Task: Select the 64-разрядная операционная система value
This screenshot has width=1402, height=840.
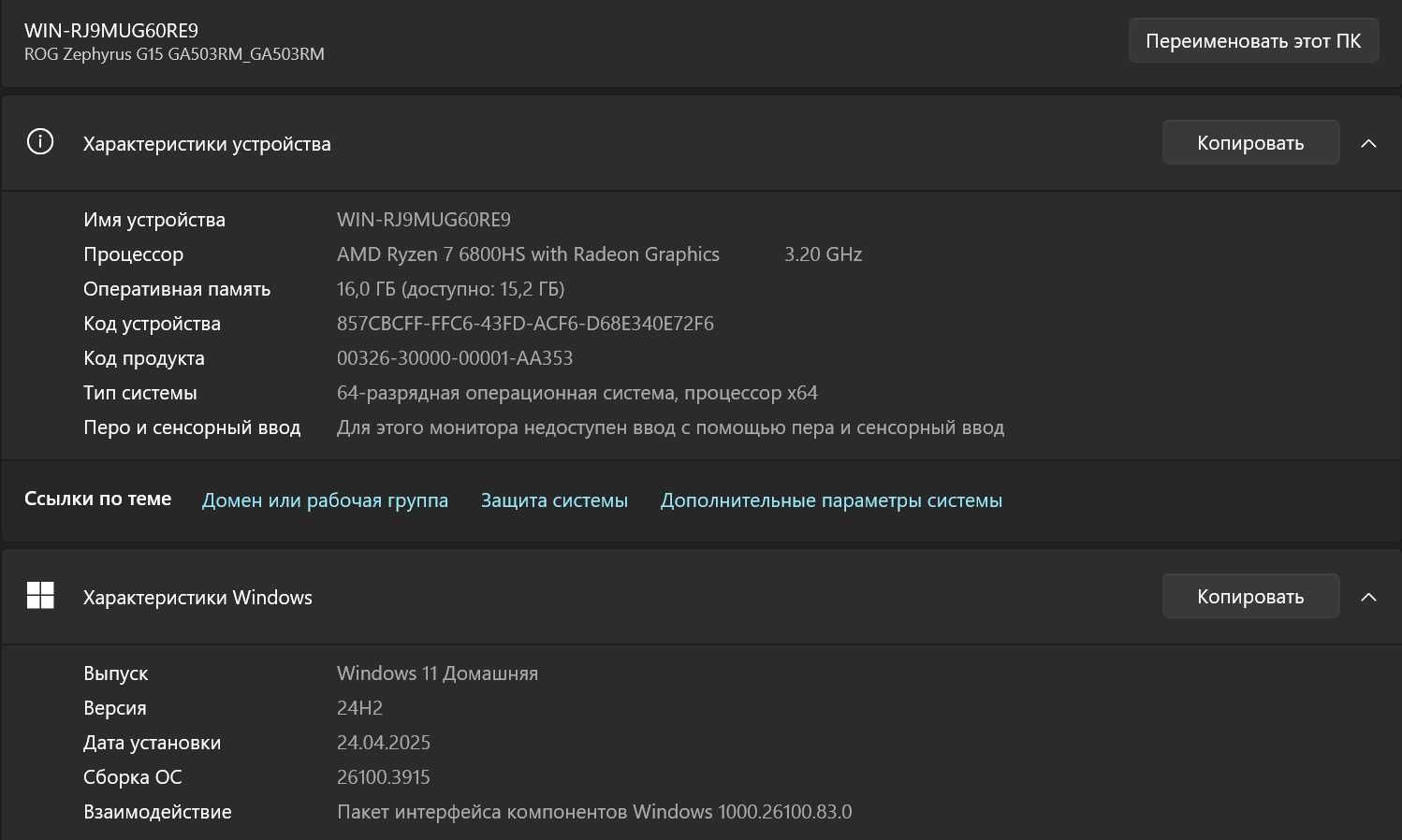Action: [577, 393]
